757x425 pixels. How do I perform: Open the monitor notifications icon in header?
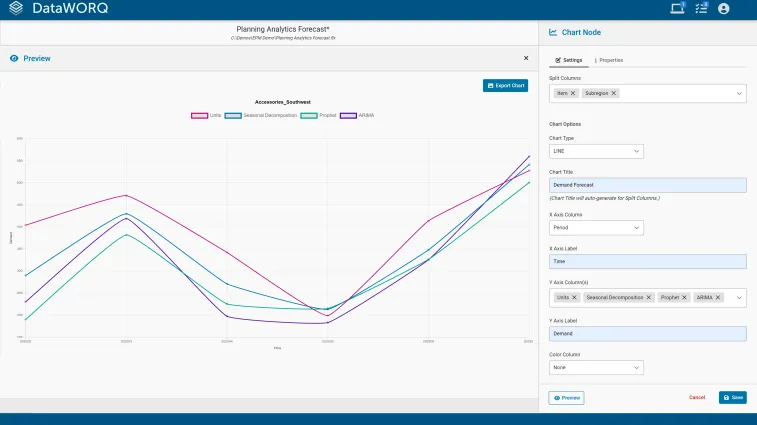tap(677, 8)
